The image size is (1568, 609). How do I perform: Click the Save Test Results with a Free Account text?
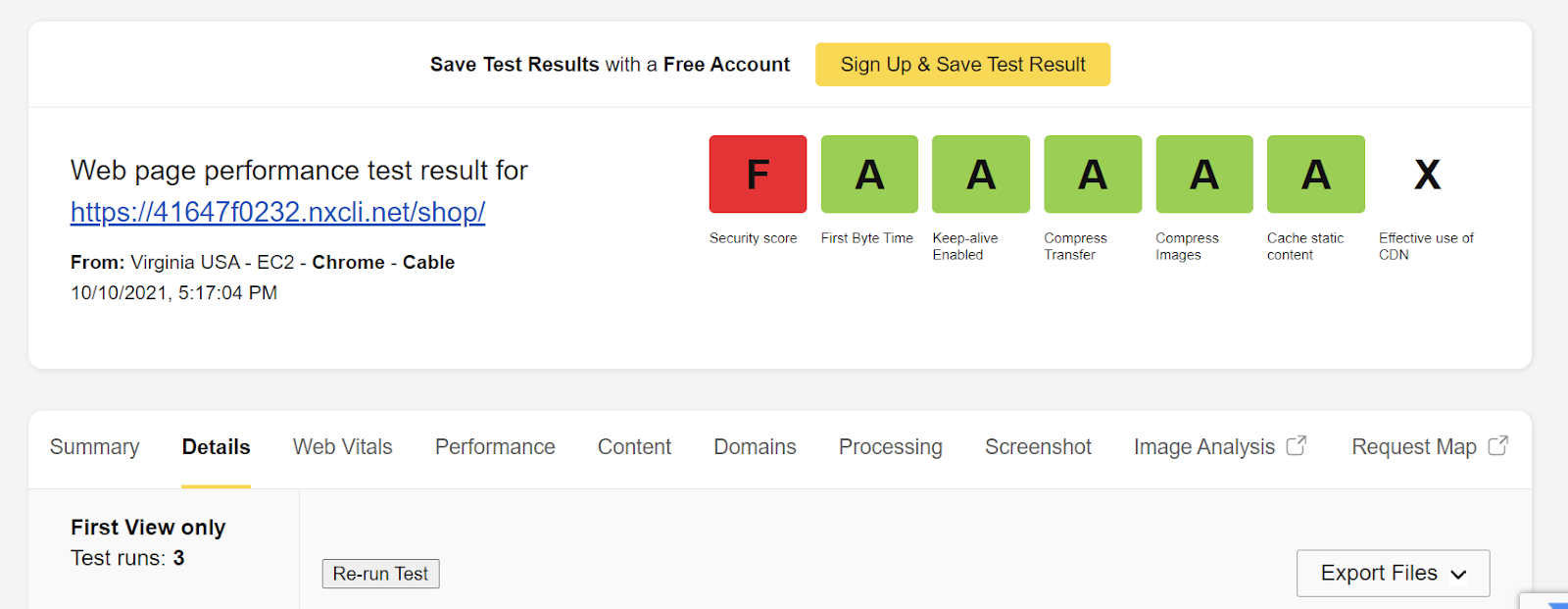610,65
